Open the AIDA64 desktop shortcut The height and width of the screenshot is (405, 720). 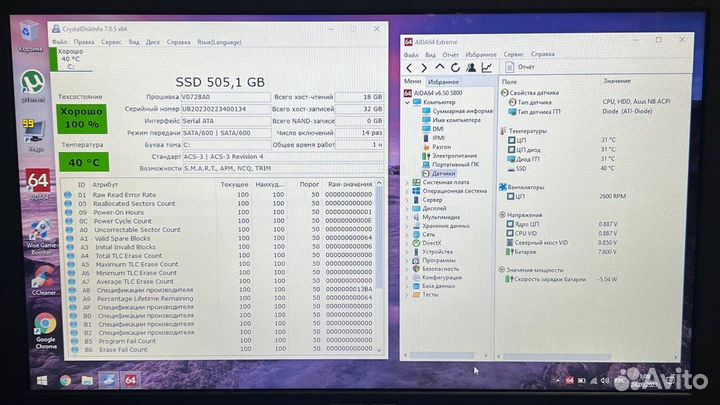(38, 185)
